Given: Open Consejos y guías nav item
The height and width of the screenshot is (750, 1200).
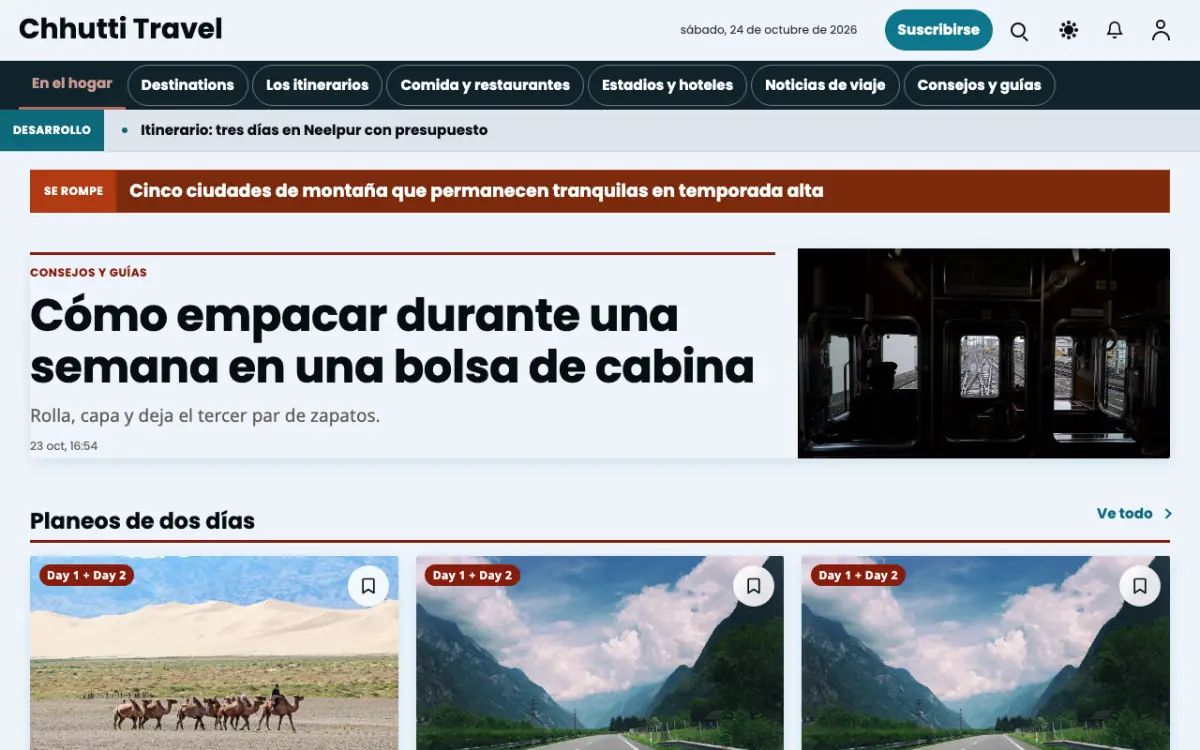Looking at the screenshot, I should coord(979,85).
